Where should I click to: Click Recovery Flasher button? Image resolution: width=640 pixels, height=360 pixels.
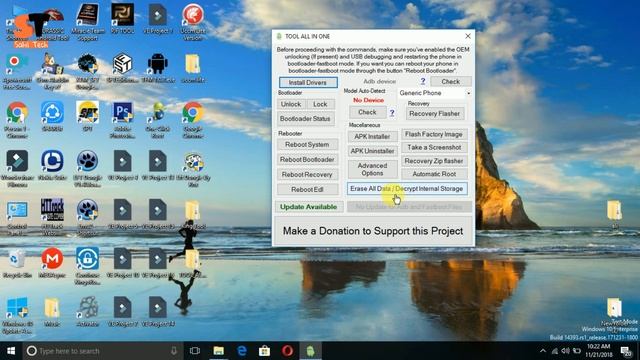pyautogui.click(x=434, y=113)
